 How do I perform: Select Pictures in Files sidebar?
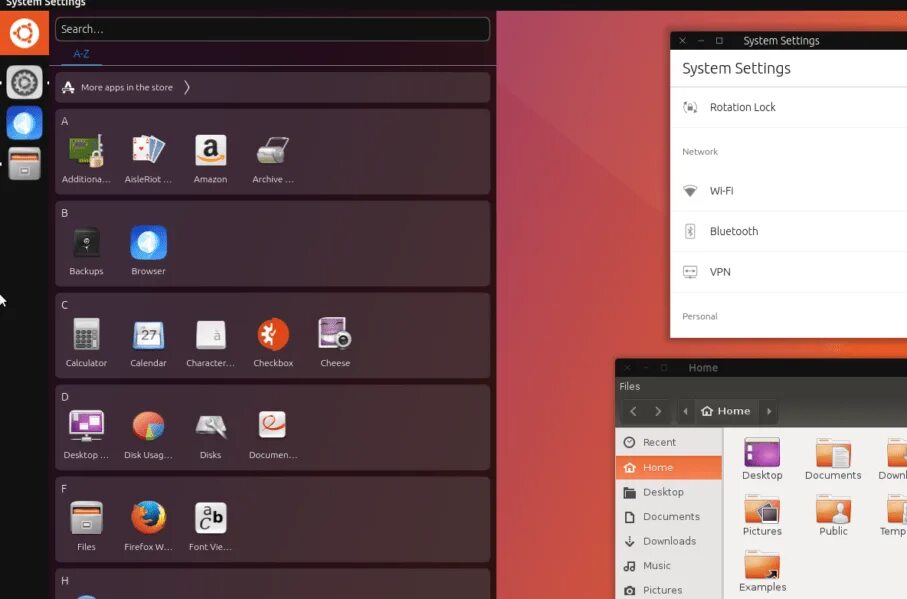[x=669, y=590]
